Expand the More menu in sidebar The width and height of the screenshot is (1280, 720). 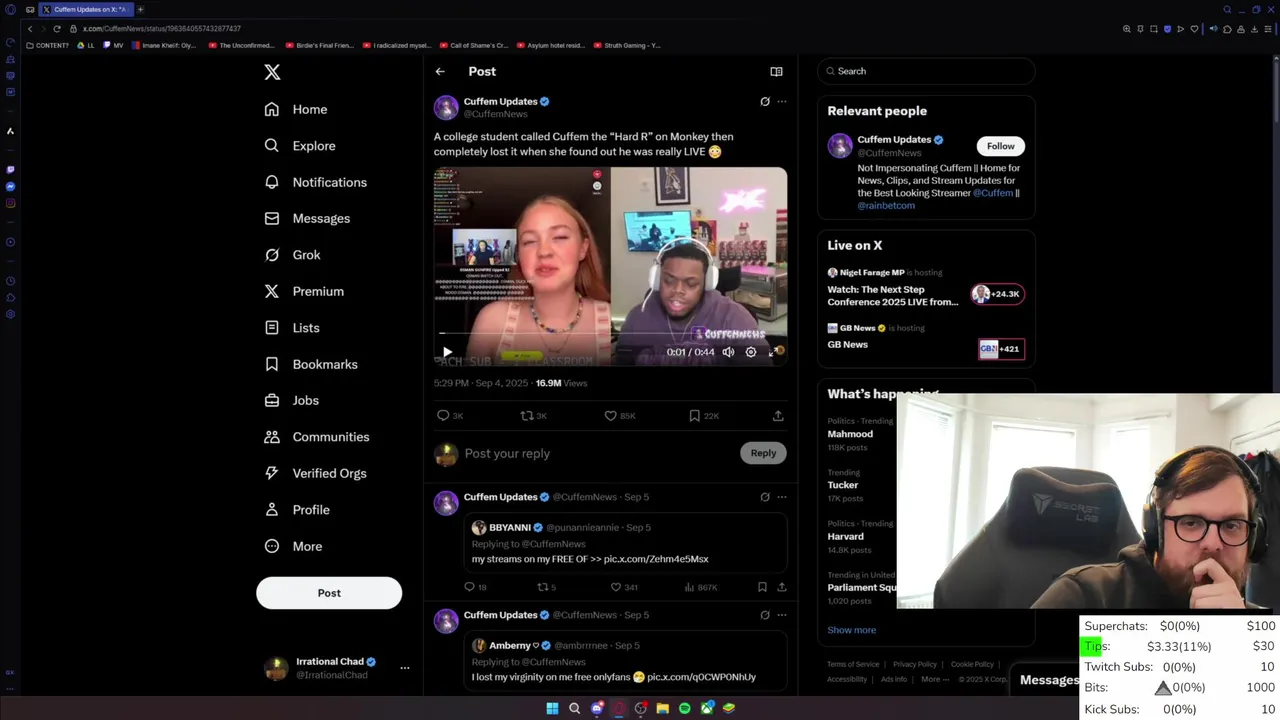pyautogui.click(x=293, y=546)
